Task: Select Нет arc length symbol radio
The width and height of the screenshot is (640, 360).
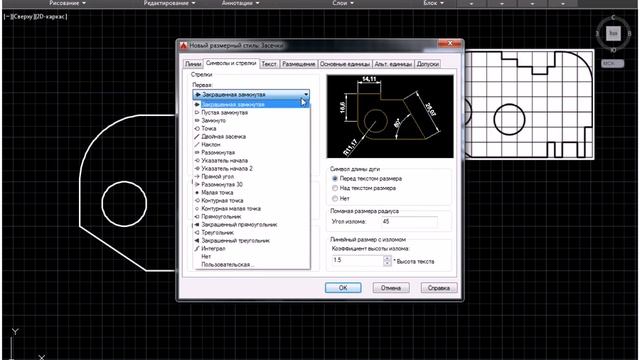Action: tap(335, 198)
